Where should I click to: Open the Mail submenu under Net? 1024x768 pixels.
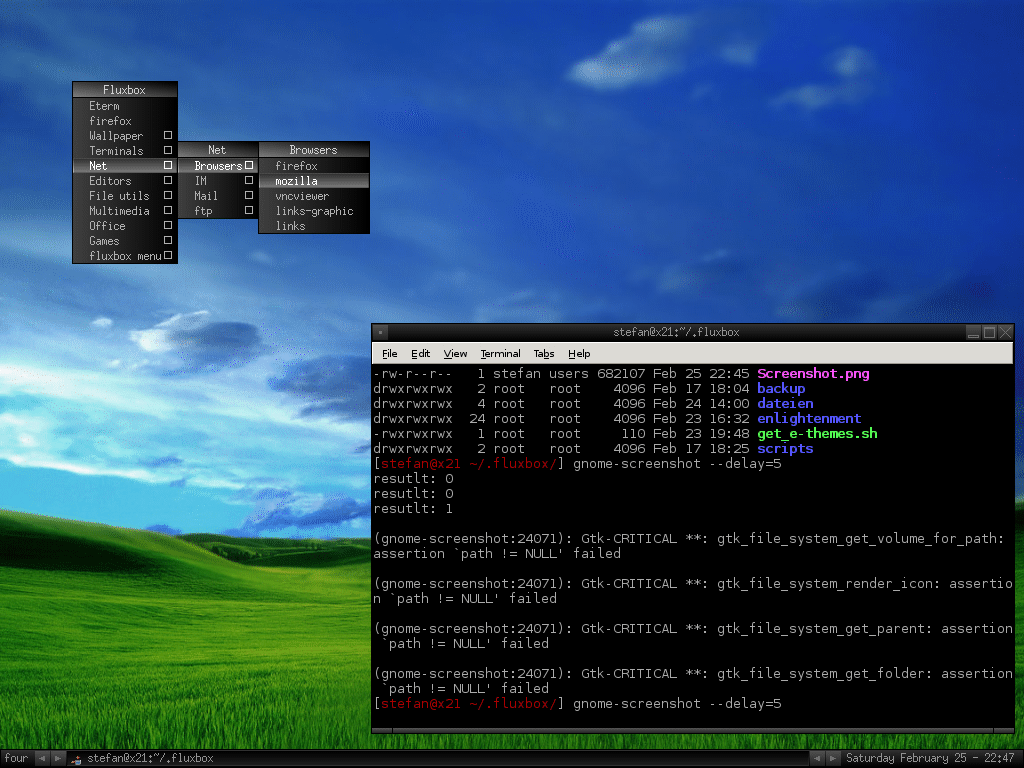[x=218, y=196]
